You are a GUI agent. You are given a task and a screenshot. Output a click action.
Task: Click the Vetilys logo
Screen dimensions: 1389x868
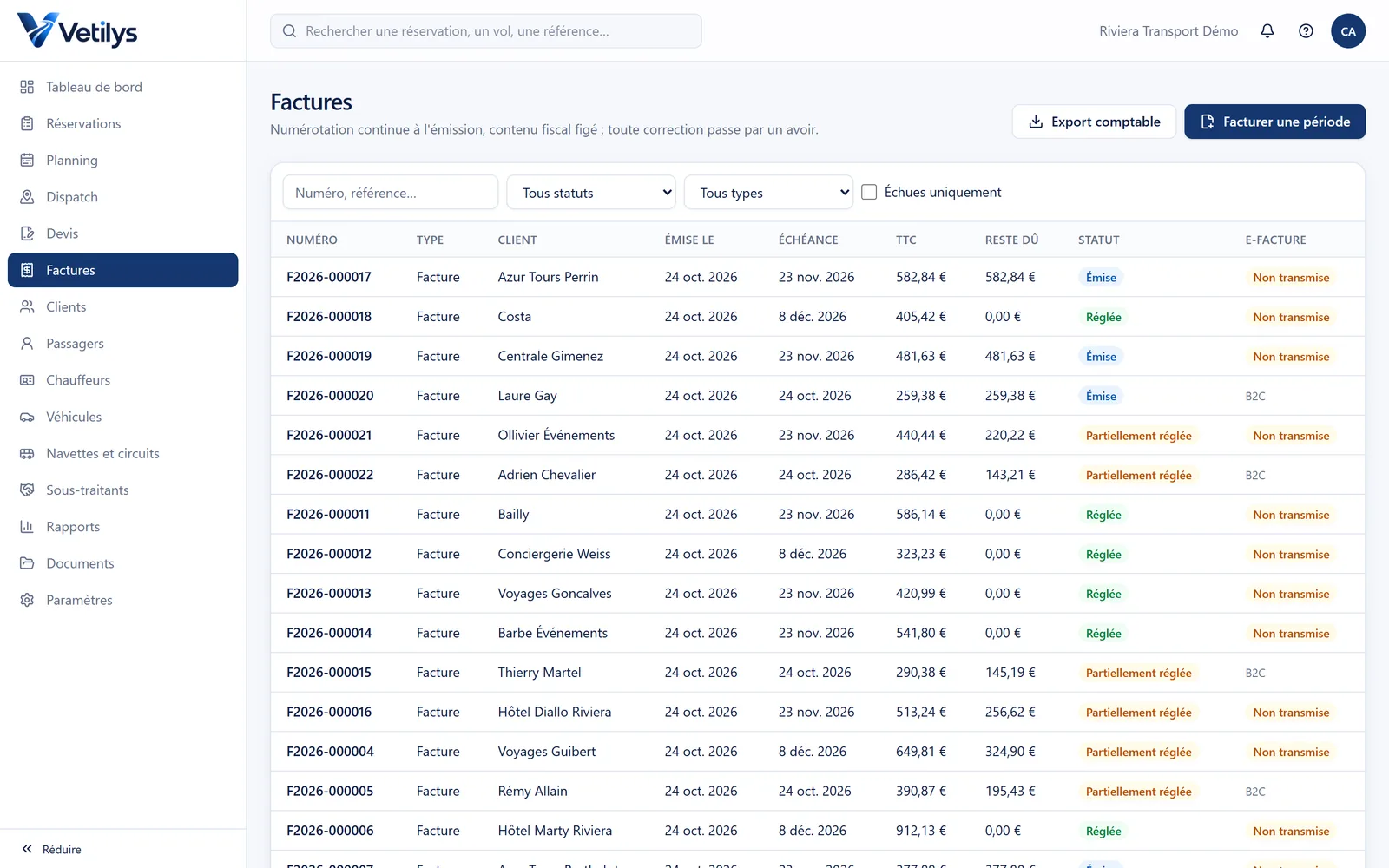pyautogui.click(x=77, y=31)
